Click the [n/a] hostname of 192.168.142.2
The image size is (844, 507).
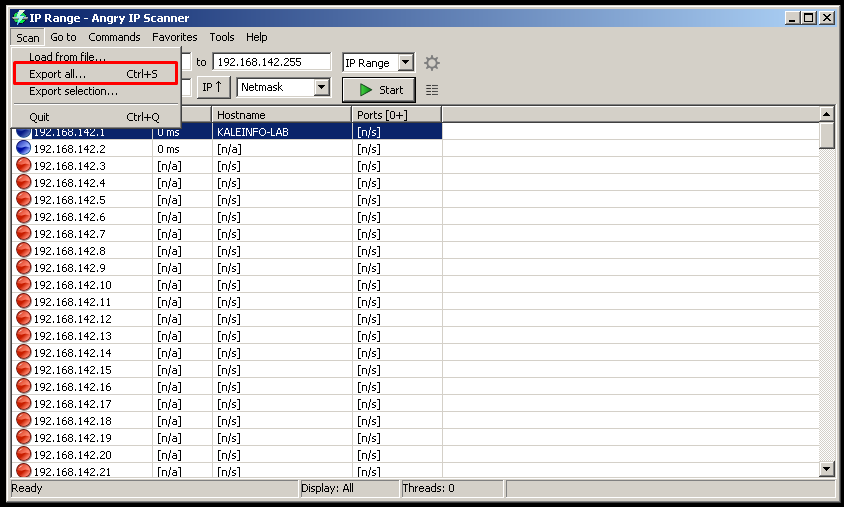[x=282, y=149]
